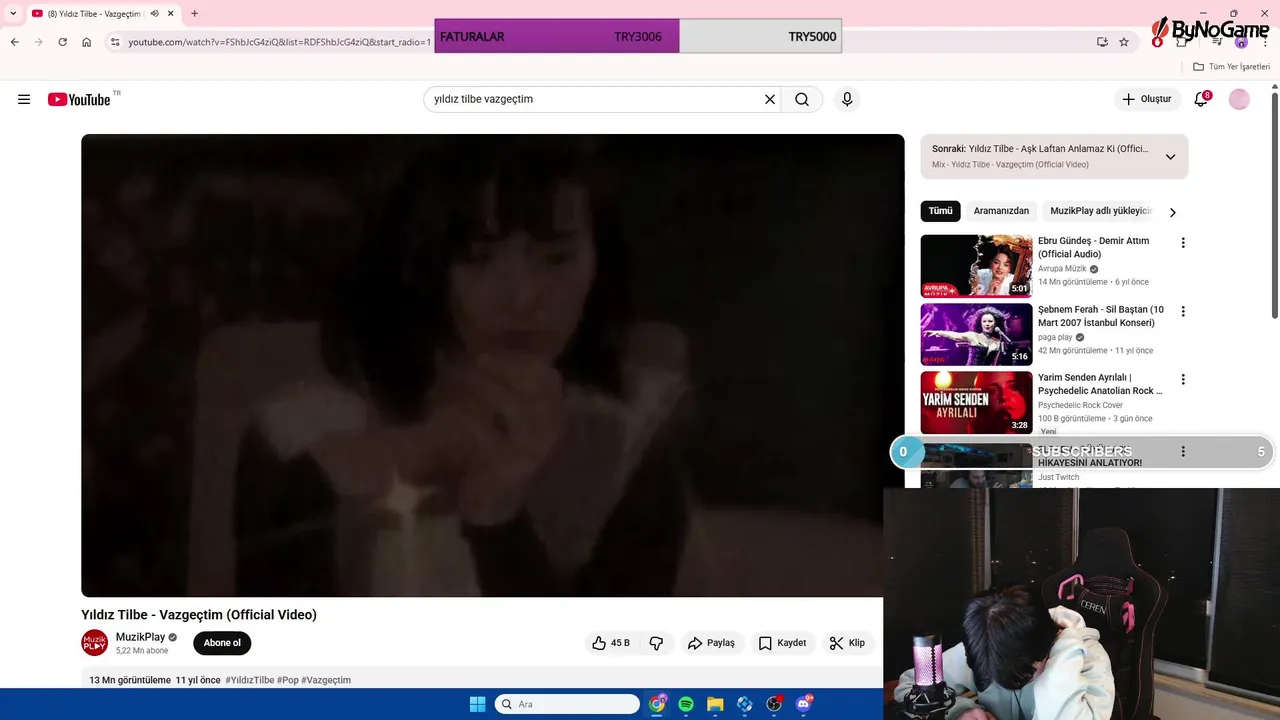
Task: Start voice search with the microphone
Action: (847, 99)
